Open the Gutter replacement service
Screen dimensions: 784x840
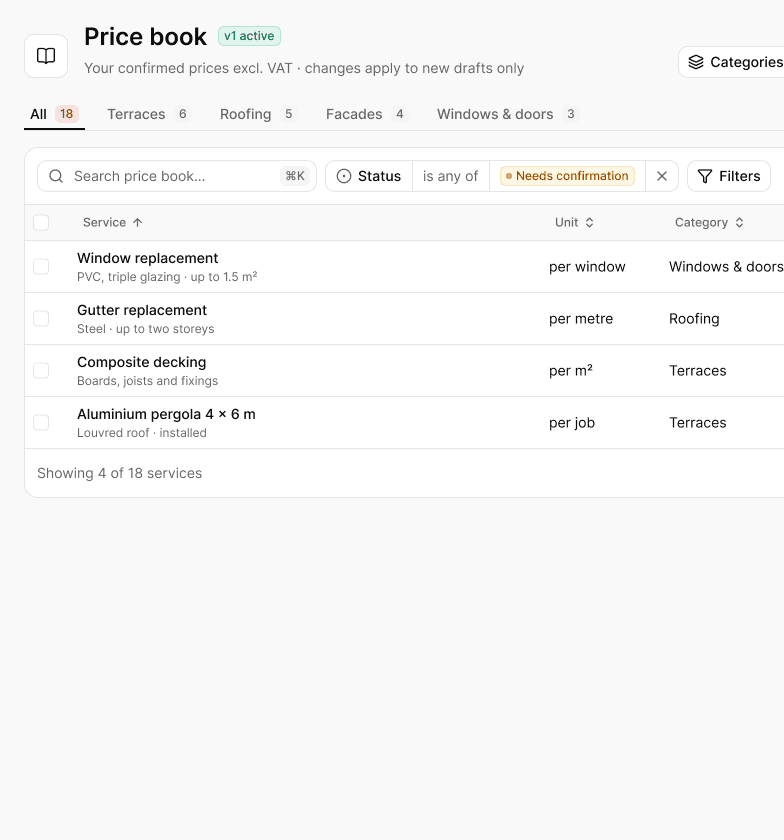(142, 310)
